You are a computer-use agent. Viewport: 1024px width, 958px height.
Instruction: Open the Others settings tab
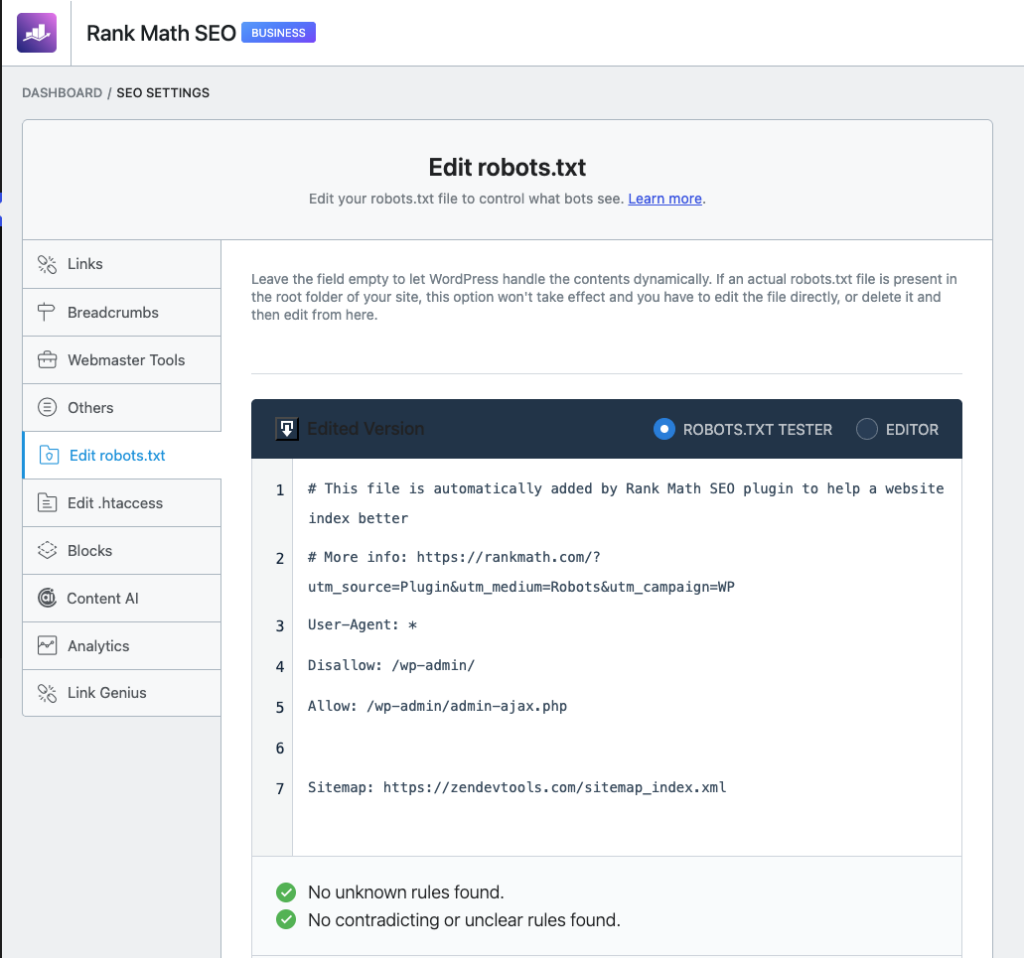pyautogui.click(x=122, y=407)
